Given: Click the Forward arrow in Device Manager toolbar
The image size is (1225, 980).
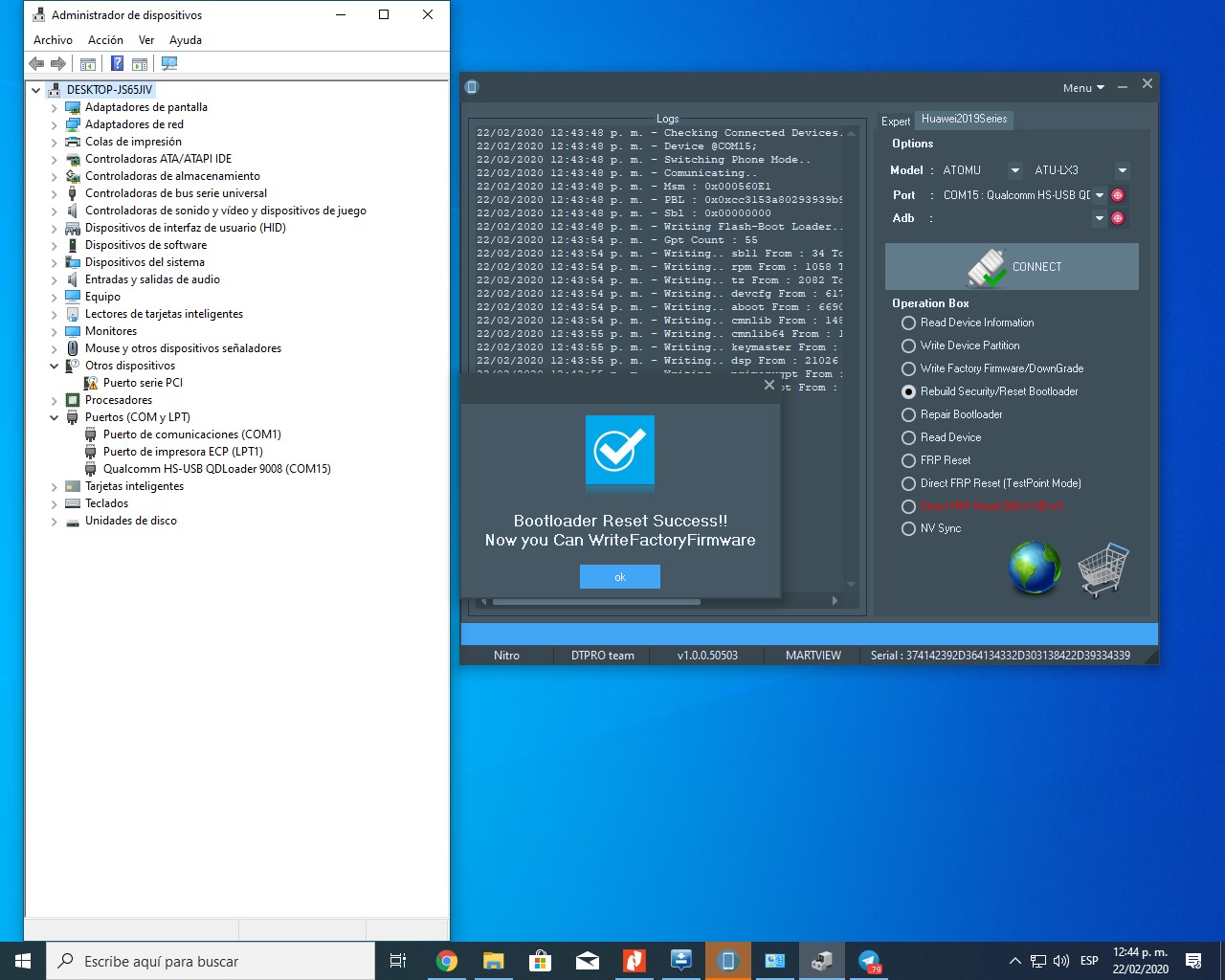Looking at the screenshot, I should click(x=58, y=63).
